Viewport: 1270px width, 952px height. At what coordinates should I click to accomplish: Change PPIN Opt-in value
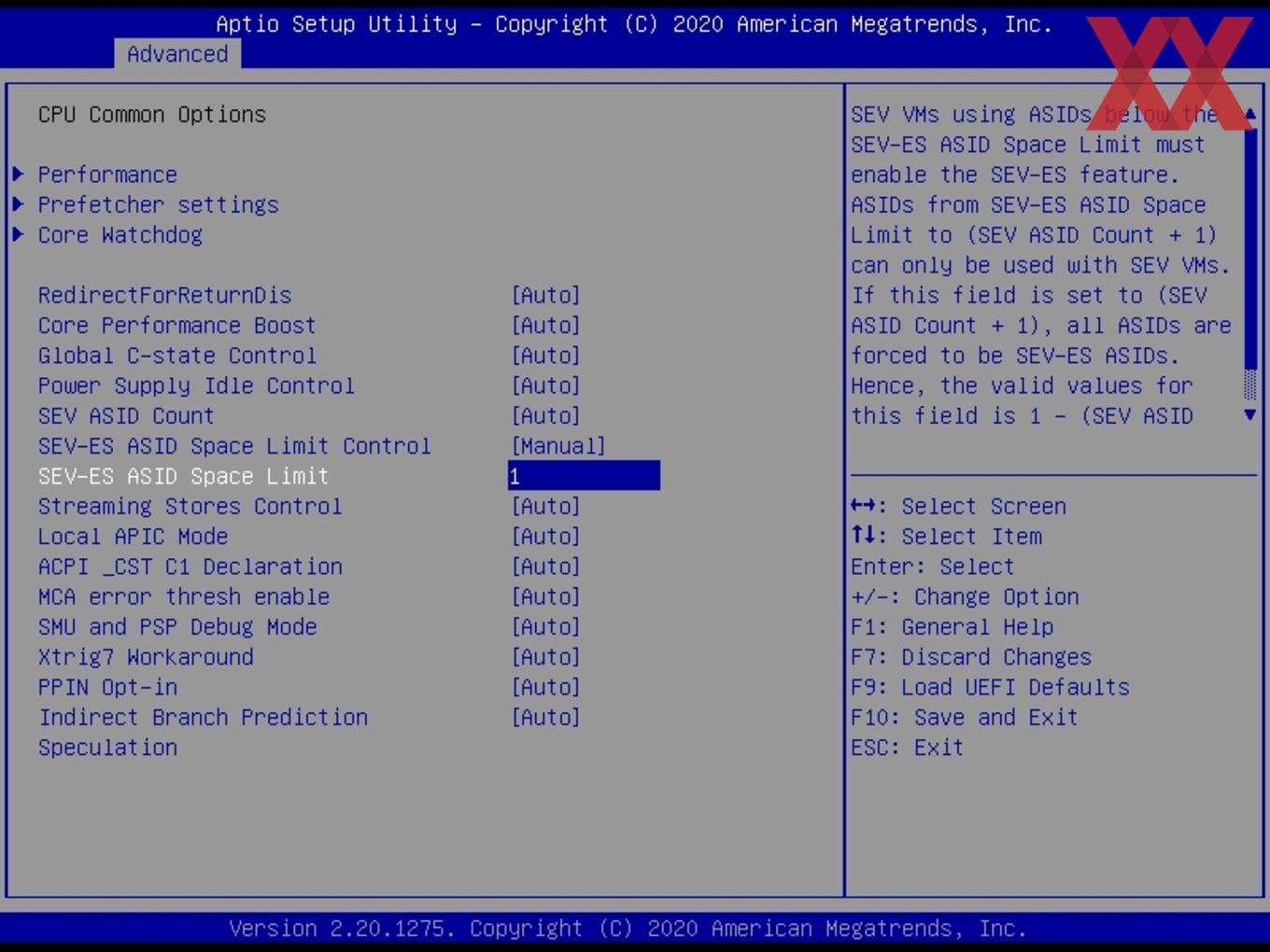[x=545, y=687]
